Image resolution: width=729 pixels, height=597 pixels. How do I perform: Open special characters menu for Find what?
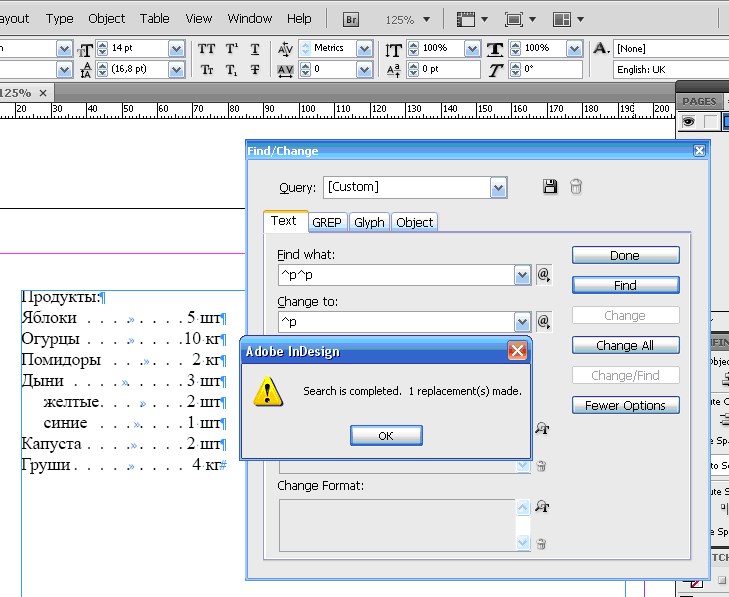click(543, 275)
